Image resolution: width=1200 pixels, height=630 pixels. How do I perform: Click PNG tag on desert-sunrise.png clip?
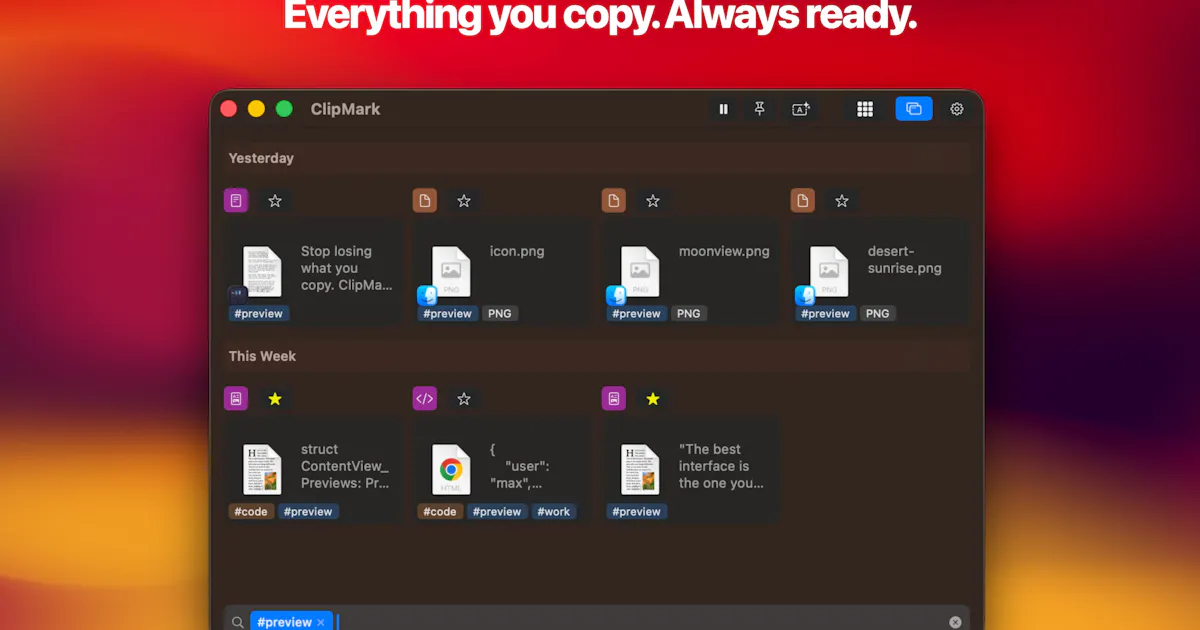tap(877, 313)
